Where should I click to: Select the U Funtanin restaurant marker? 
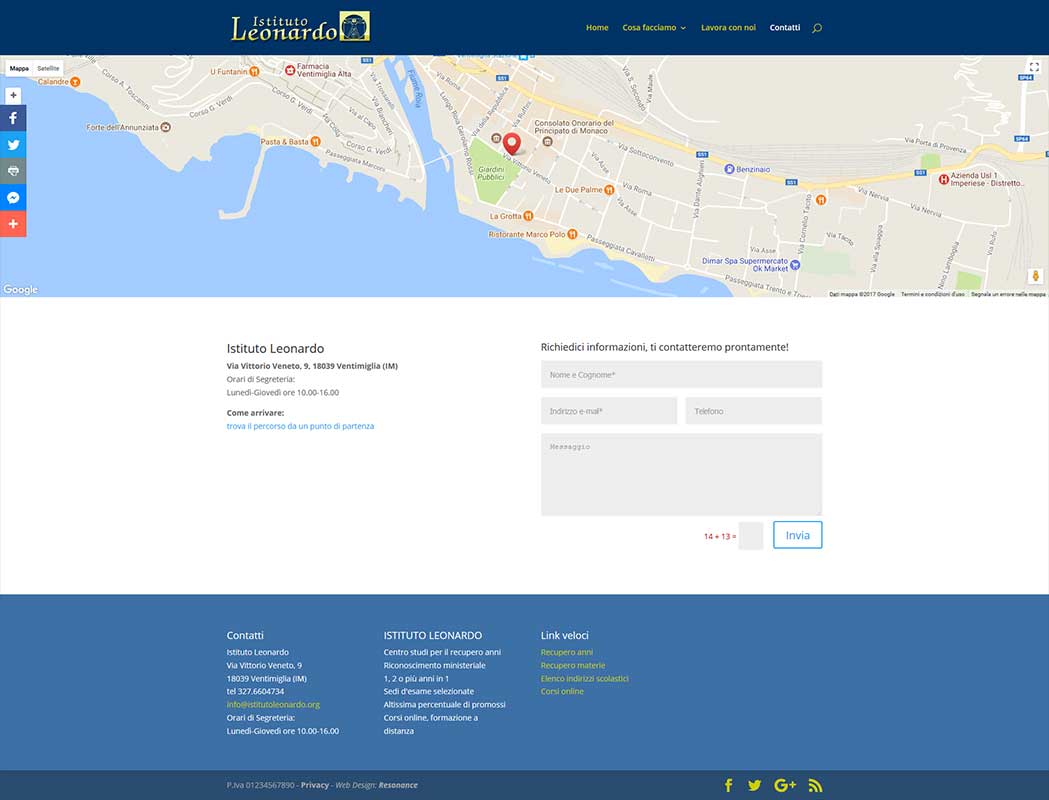[x=254, y=72]
